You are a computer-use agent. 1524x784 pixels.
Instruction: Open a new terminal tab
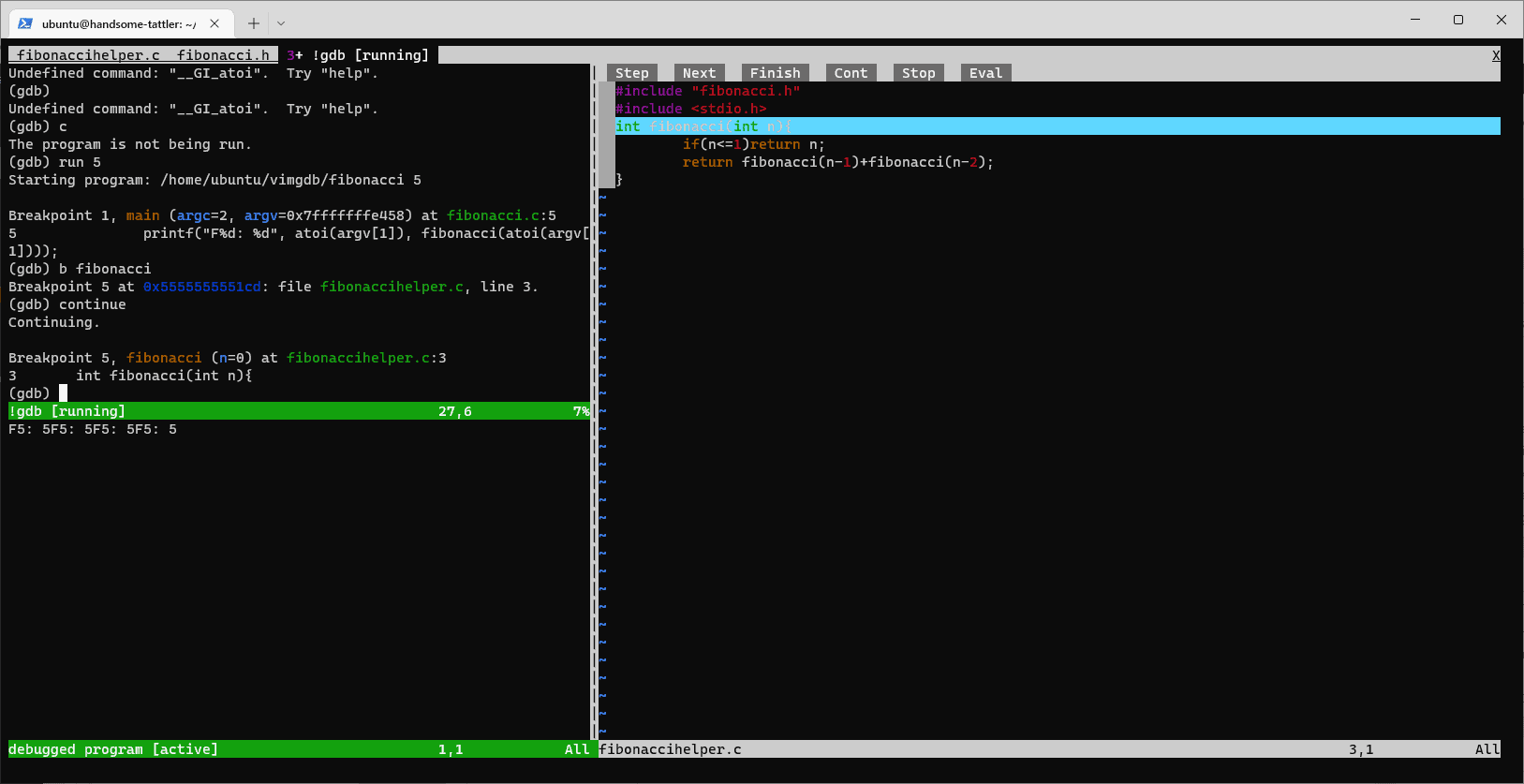tap(253, 23)
